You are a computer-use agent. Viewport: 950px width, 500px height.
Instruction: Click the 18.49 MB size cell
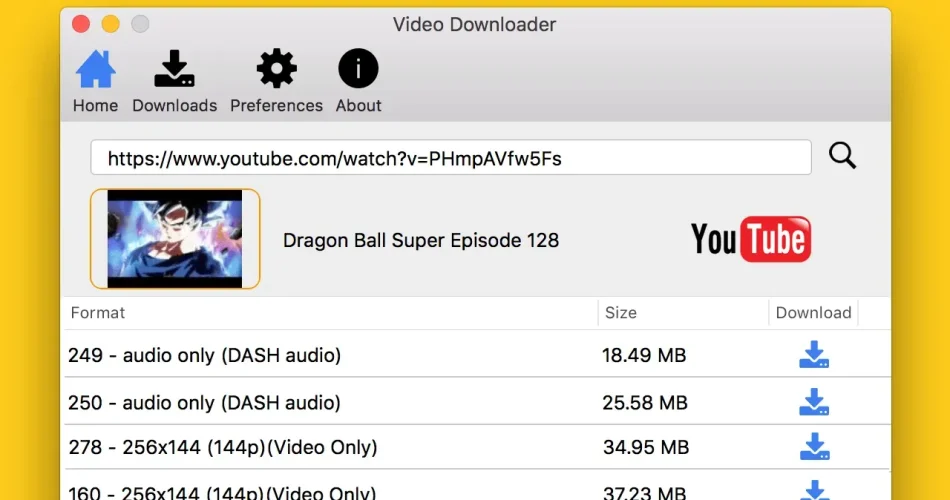tap(644, 355)
